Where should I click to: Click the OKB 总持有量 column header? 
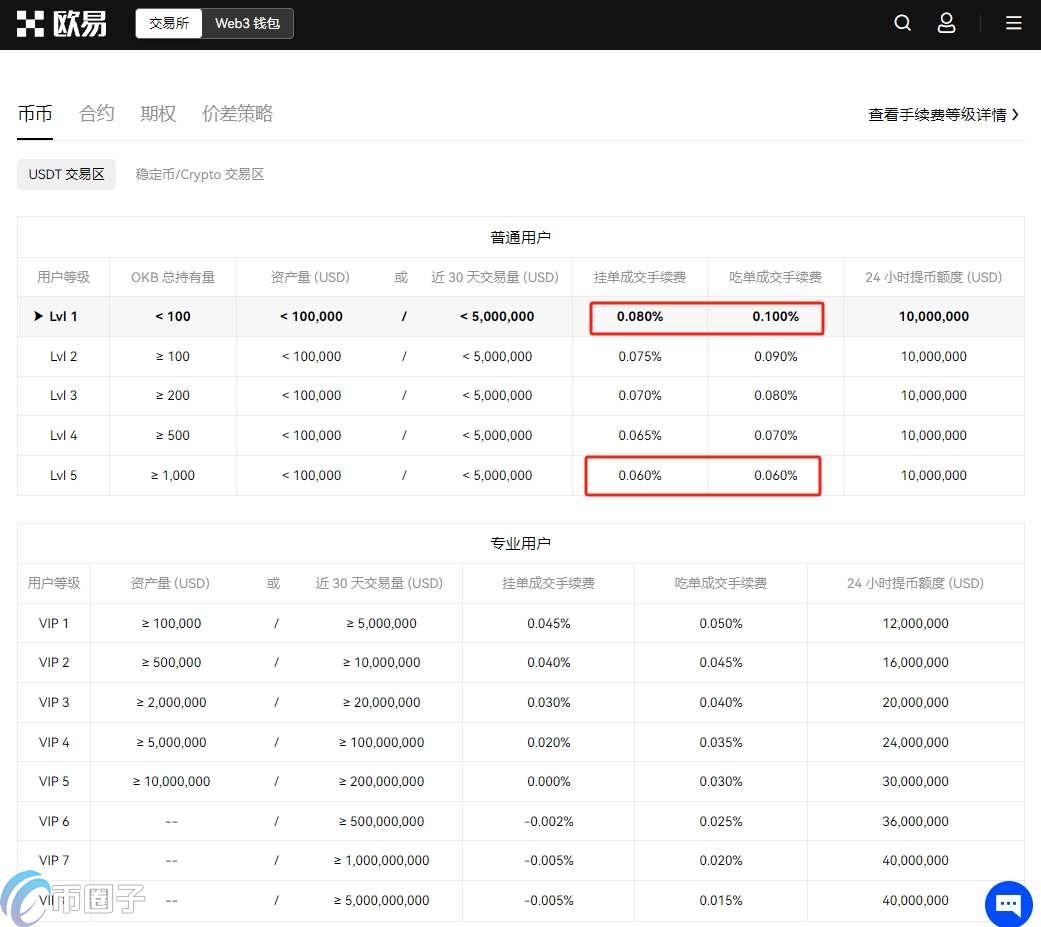coord(173,277)
